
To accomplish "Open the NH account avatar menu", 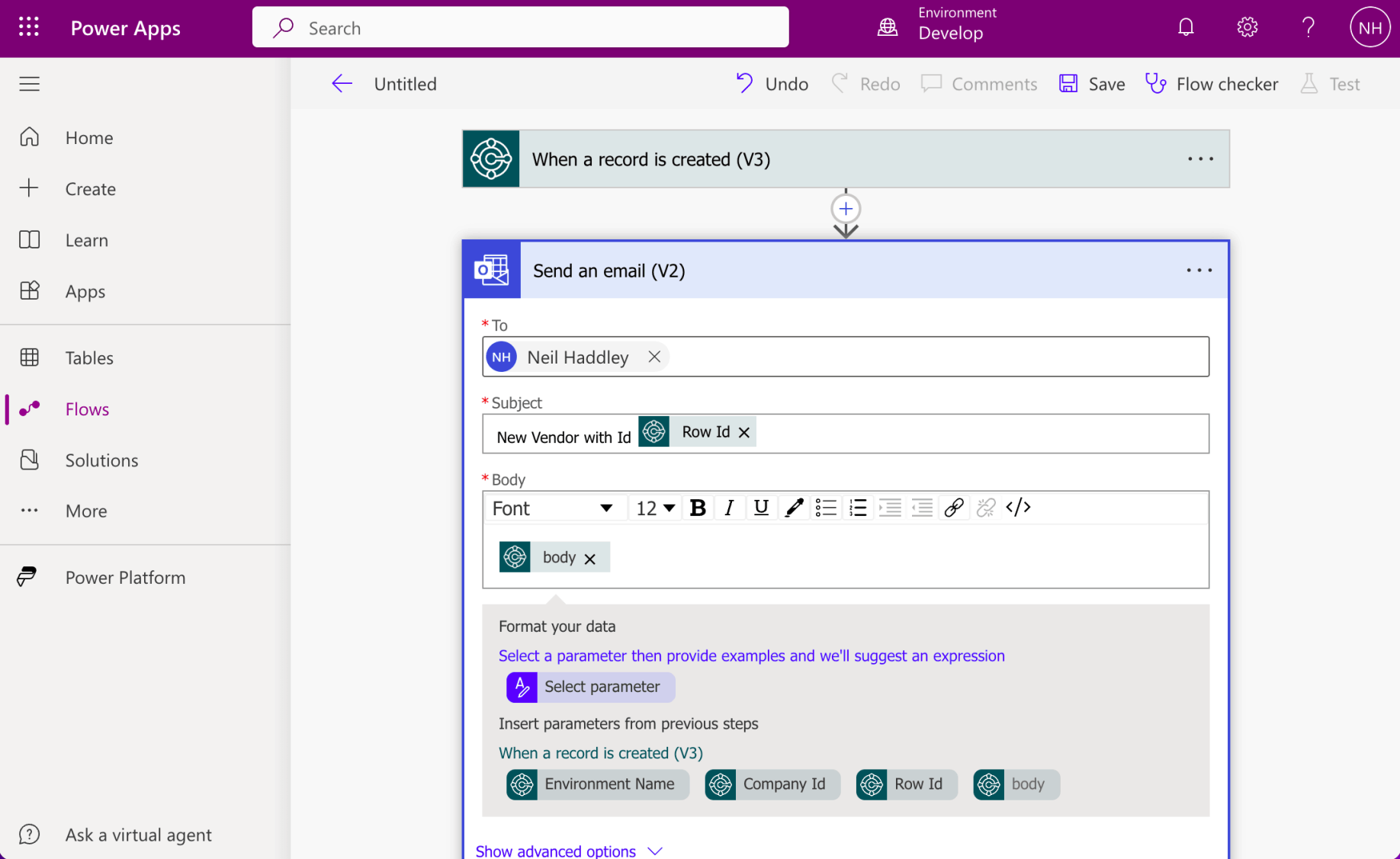I will click(x=1369, y=27).
